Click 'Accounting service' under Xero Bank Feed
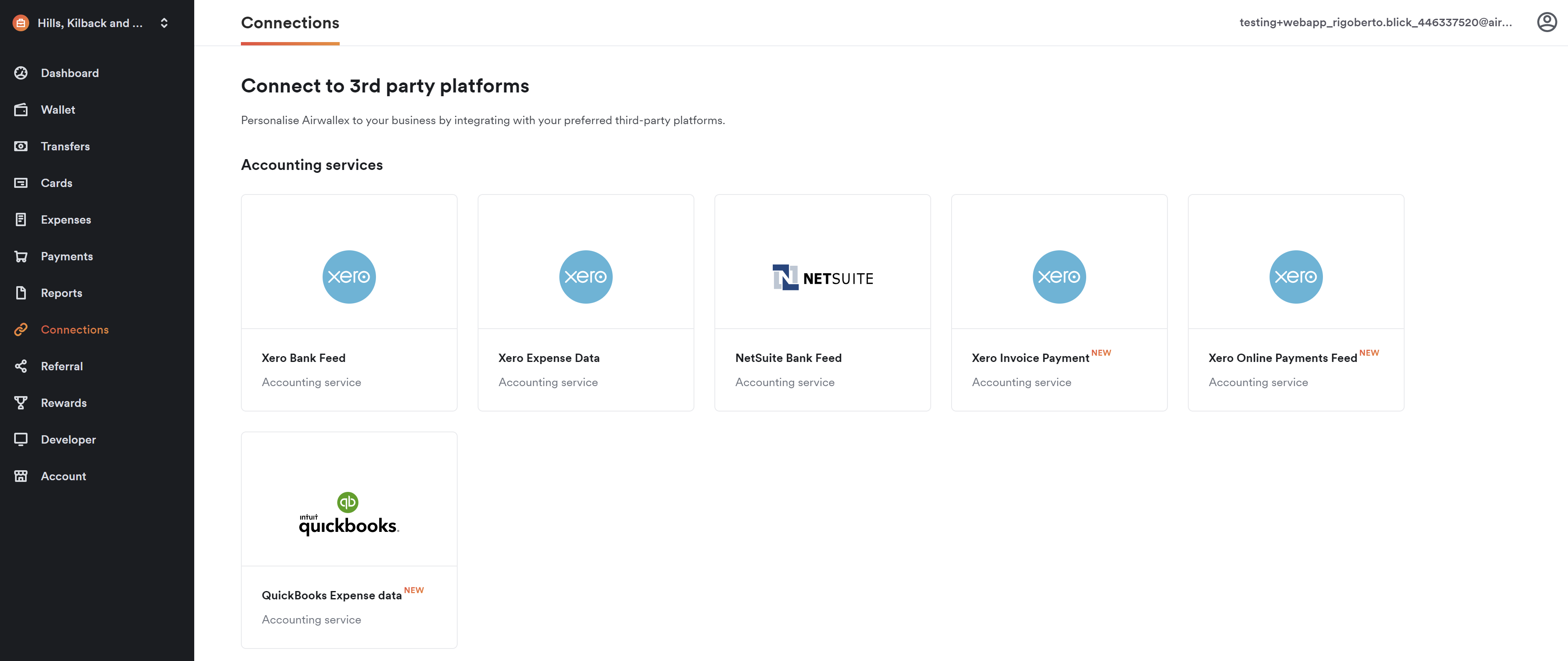This screenshot has width=1568, height=661. point(311,382)
